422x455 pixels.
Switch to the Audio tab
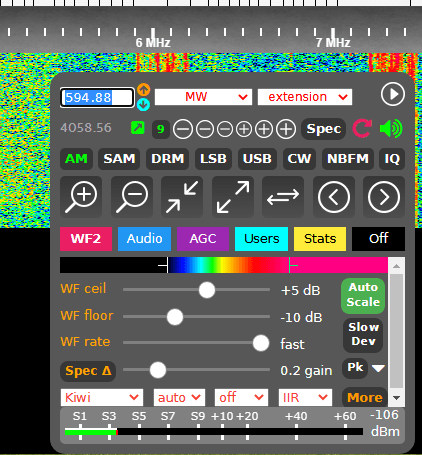[144, 239]
